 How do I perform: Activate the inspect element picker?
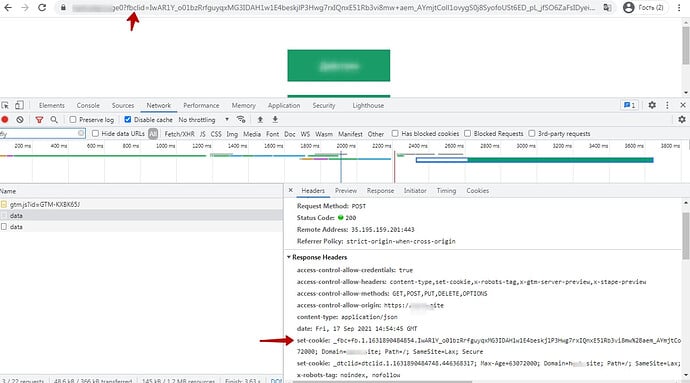[x=5, y=105]
